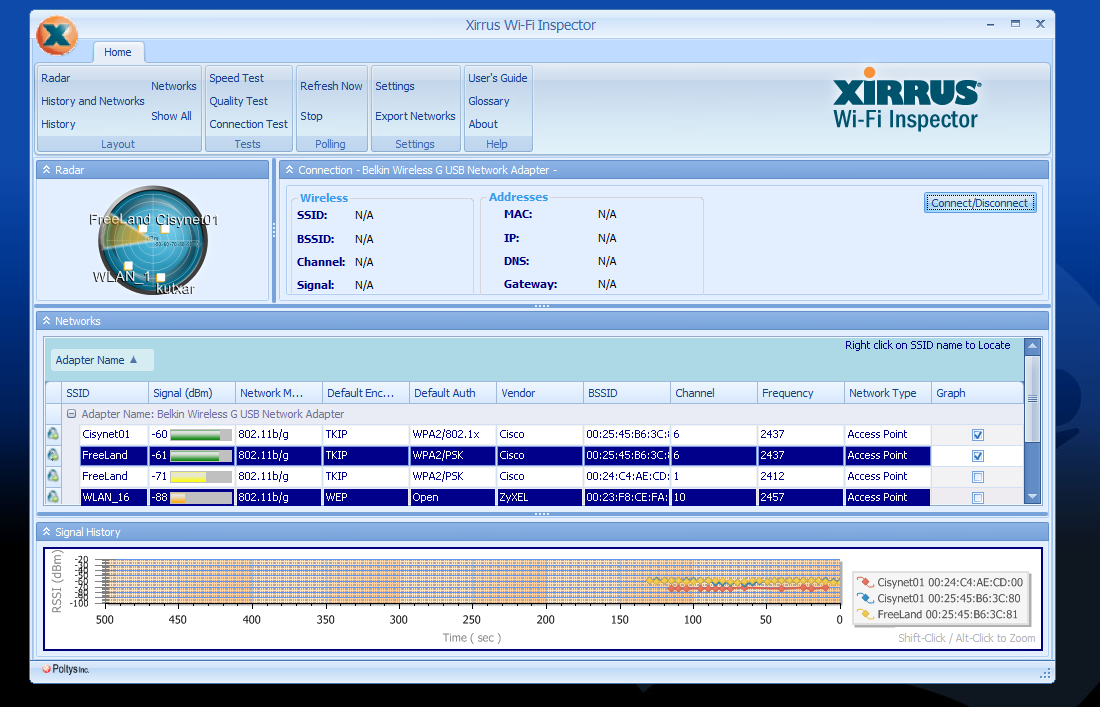Collapse the Connection panel
This screenshot has height=707, width=1100.
pos(289,170)
